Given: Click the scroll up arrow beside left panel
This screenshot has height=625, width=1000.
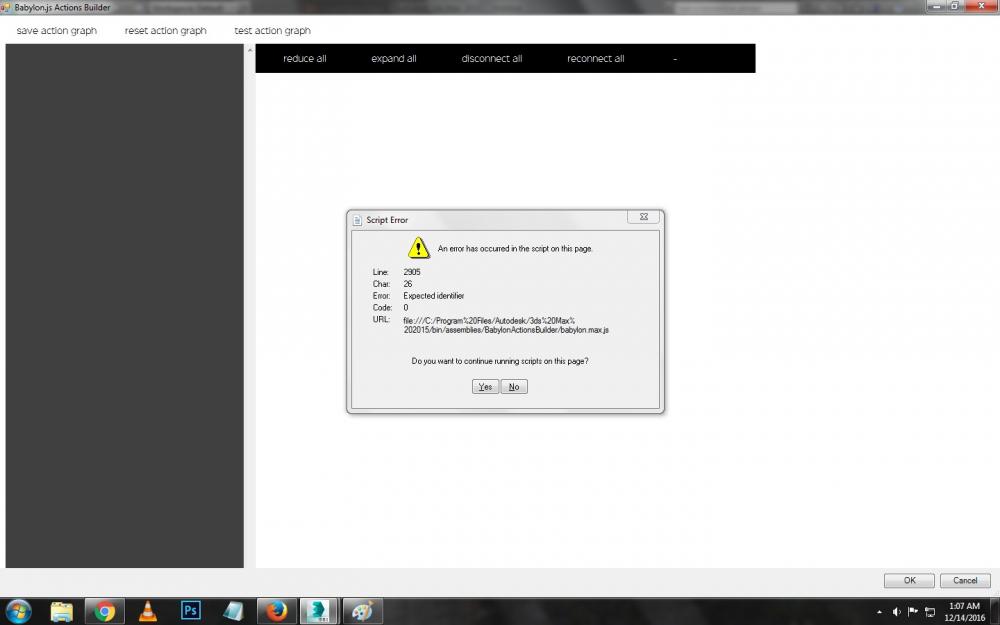Looking at the screenshot, I should click(x=250, y=50).
